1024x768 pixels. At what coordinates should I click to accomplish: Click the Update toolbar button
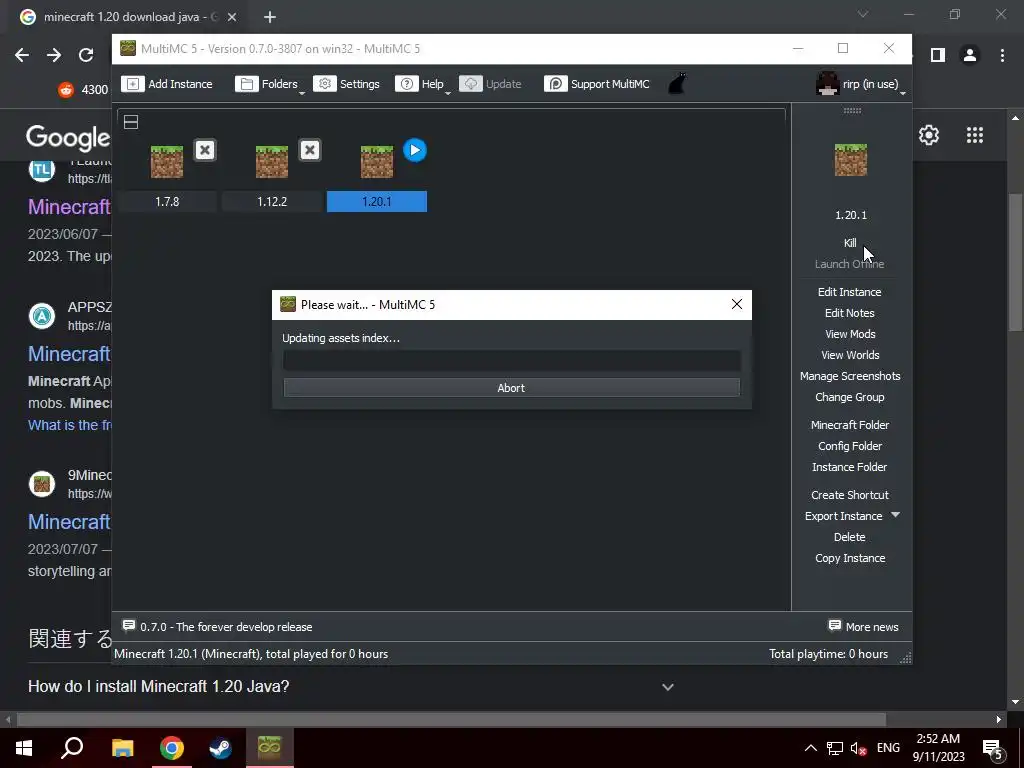coord(490,84)
